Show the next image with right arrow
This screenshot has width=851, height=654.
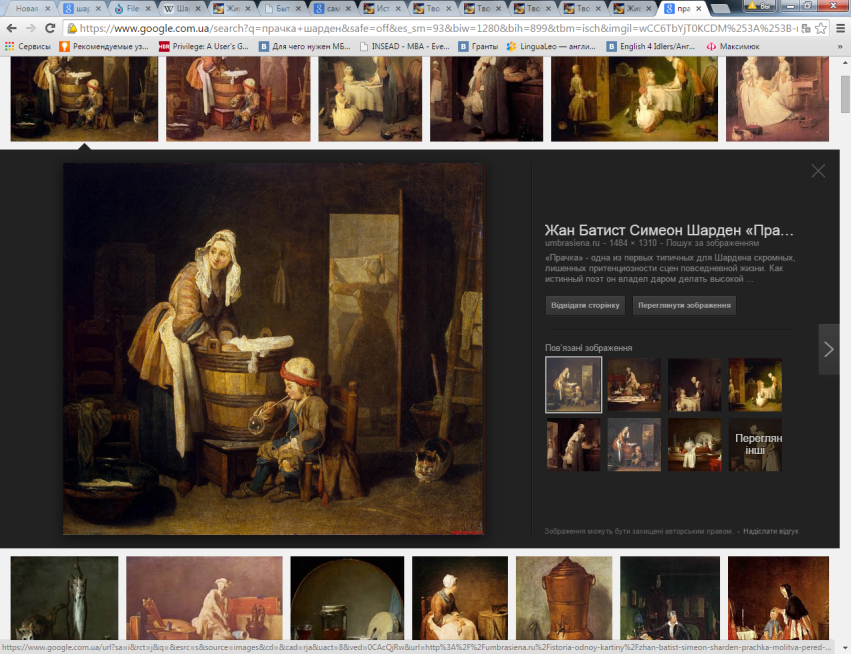click(x=829, y=350)
